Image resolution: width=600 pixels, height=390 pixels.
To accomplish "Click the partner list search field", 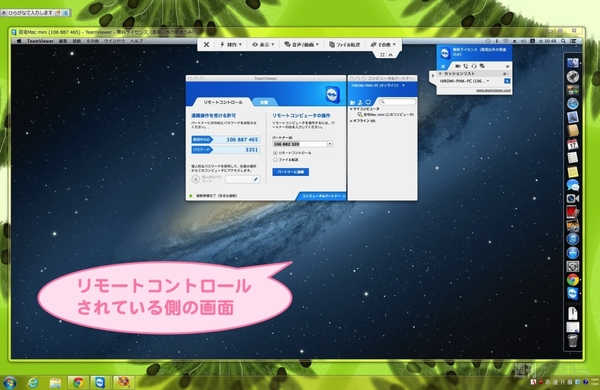I will (x=397, y=102).
